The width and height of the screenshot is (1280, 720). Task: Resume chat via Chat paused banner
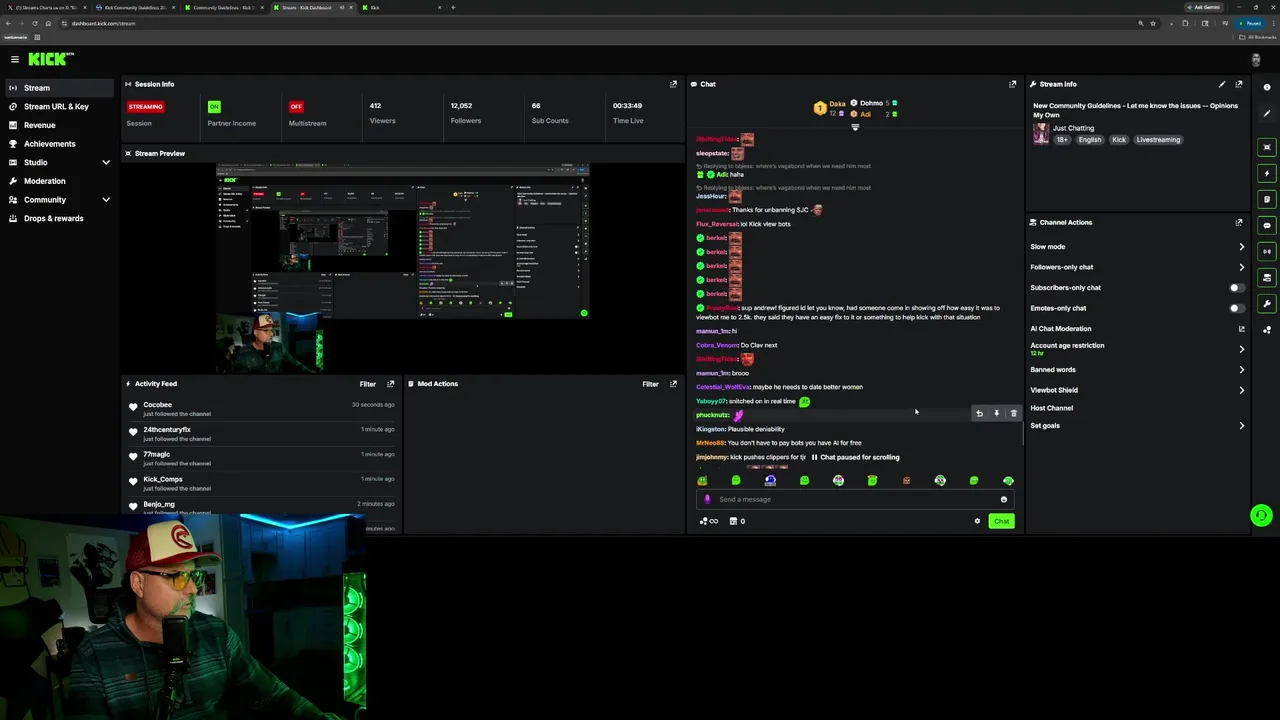(855, 457)
